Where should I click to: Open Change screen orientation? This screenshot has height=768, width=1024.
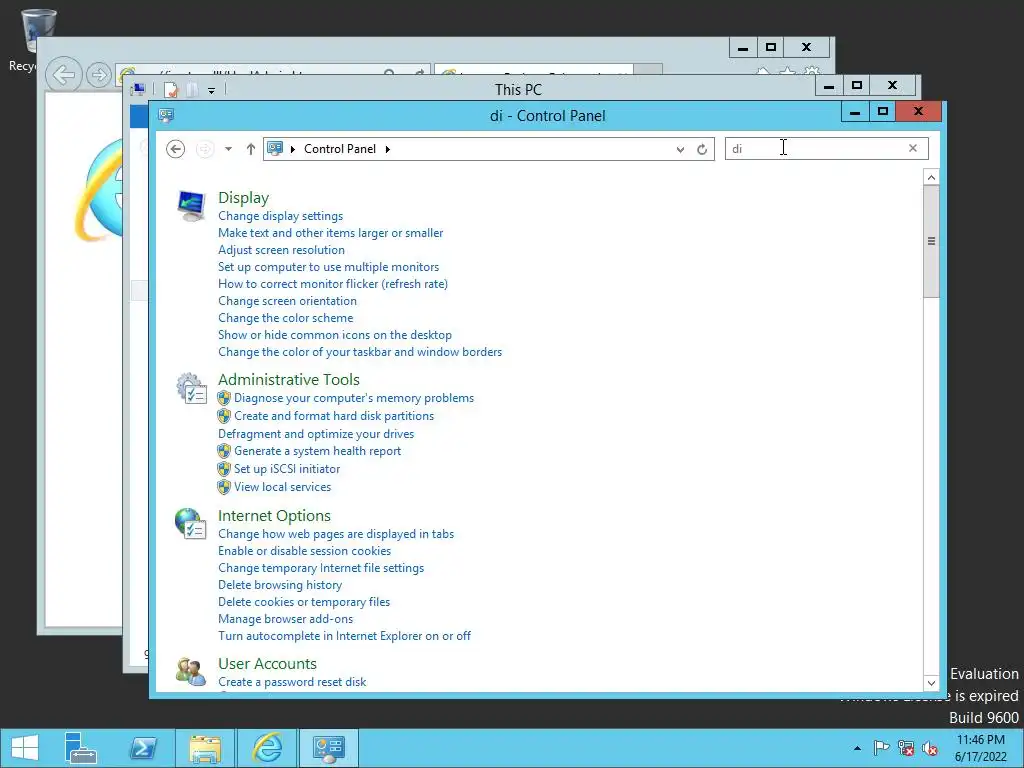tap(287, 301)
